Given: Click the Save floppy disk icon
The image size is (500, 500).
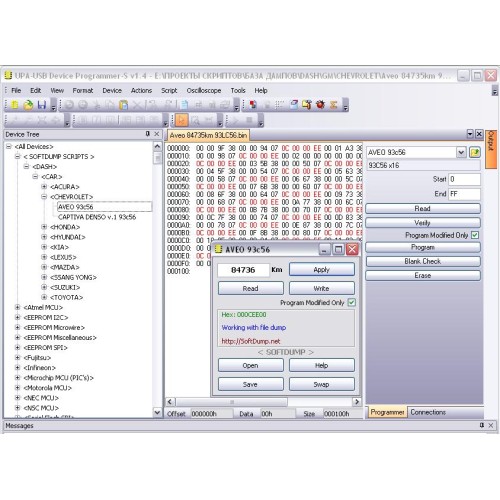Looking at the screenshot, I should [42, 105].
